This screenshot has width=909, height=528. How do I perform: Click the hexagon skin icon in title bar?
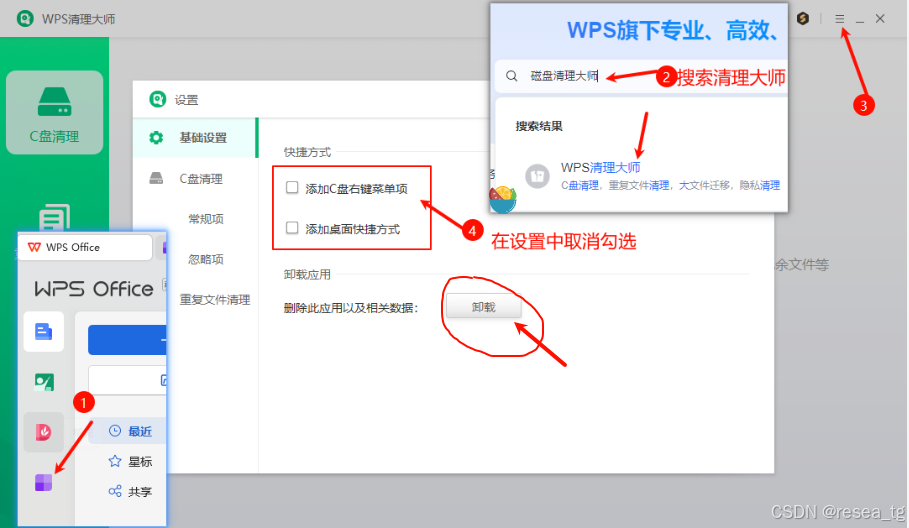tap(803, 19)
